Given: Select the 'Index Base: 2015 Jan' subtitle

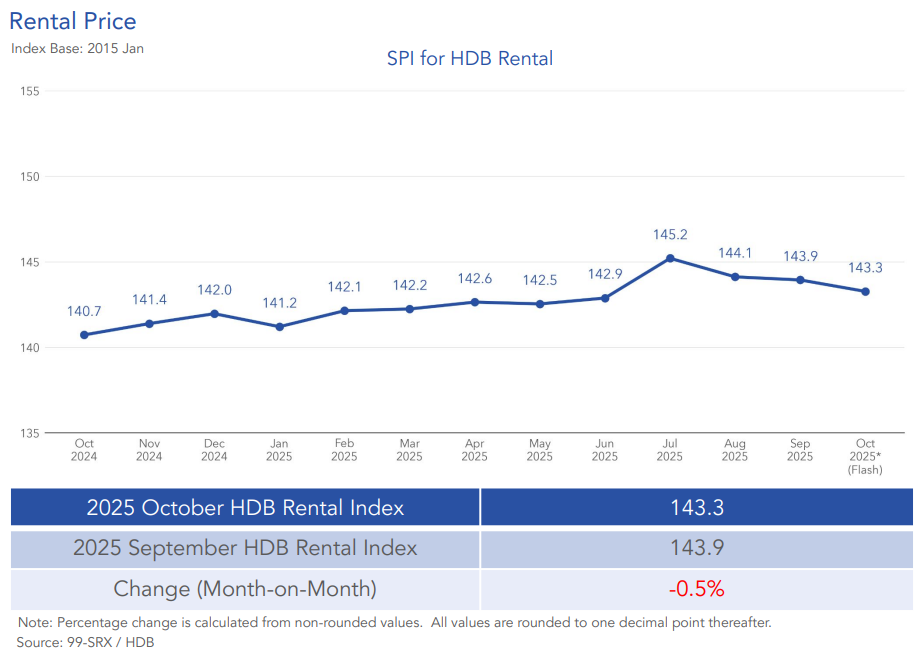Looking at the screenshot, I should pyautogui.click(x=77, y=47).
